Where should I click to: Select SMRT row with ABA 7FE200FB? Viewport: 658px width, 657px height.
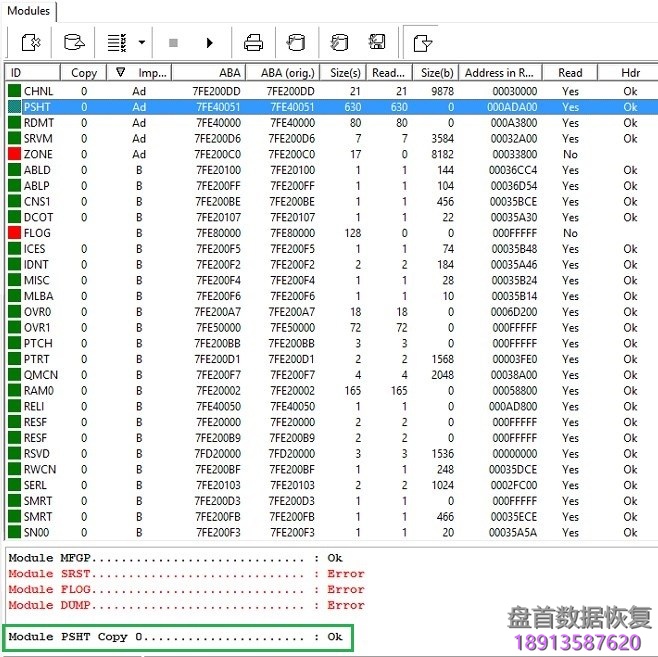click(332, 516)
